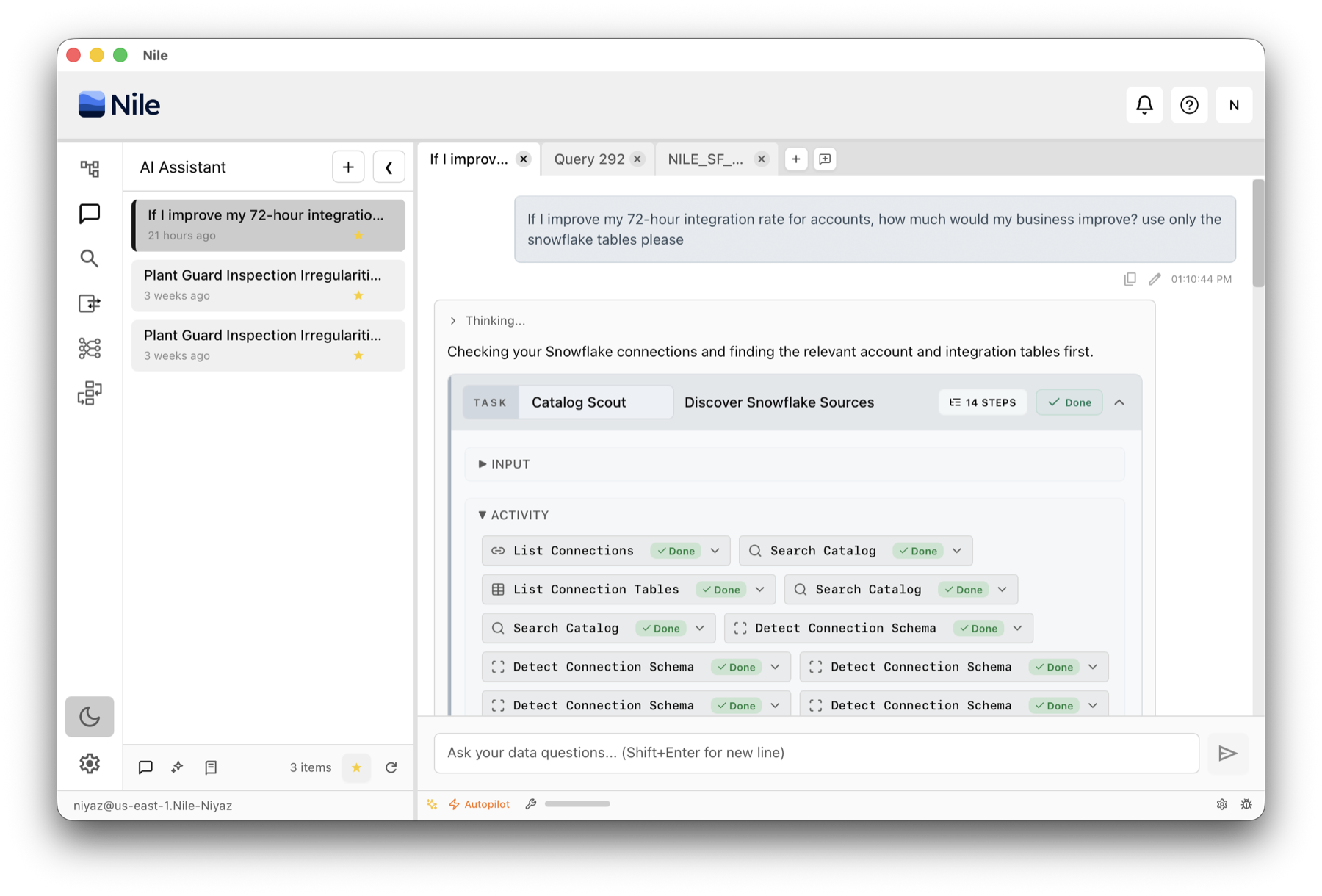Viewport: 1322px width, 896px height.
Task: Expand the INPUT section
Action: pyautogui.click(x=505, y=464)
